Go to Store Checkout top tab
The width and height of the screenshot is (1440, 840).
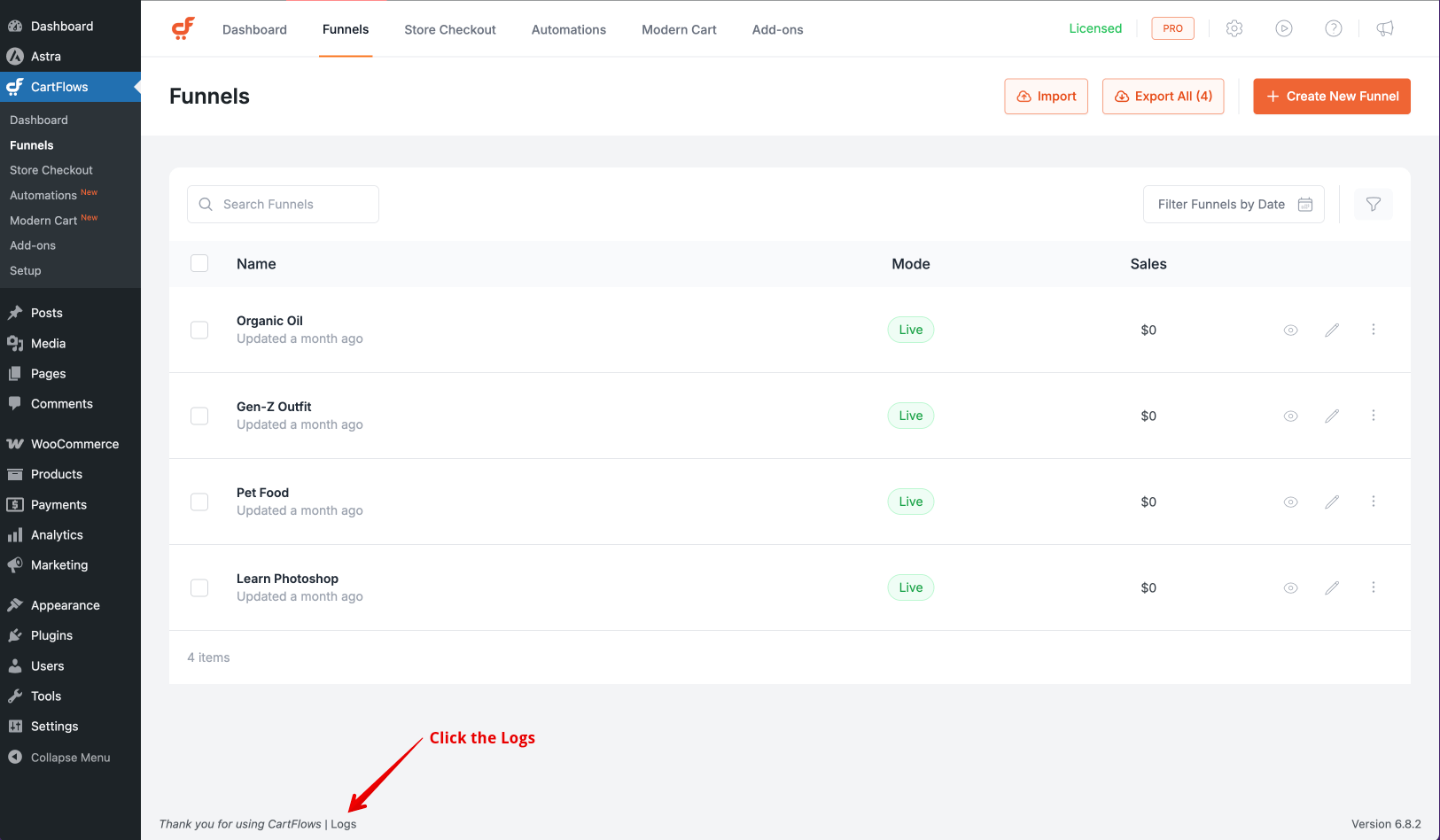[x=450, y=29]
